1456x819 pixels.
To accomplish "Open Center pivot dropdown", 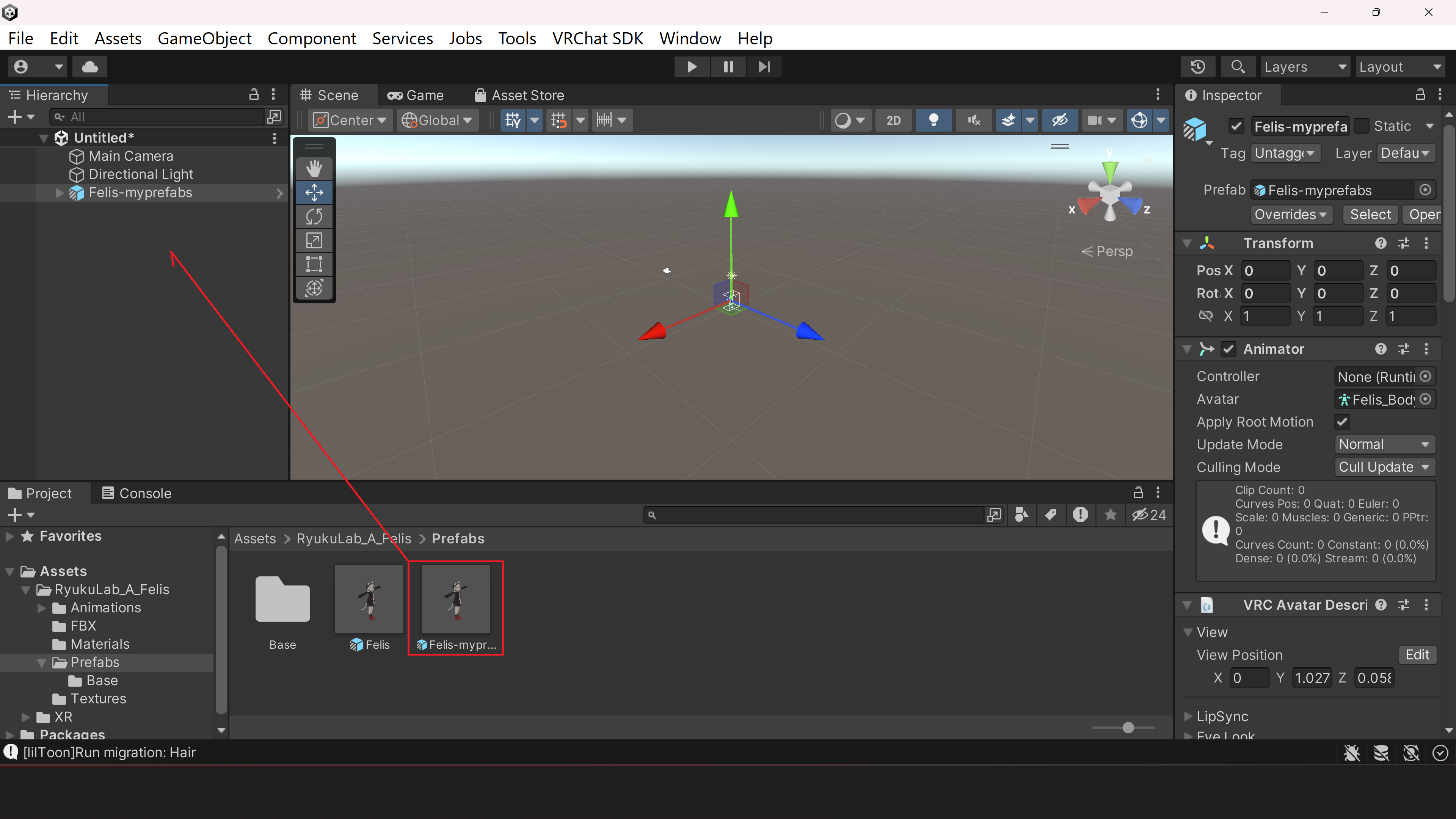I will [350, 120].
